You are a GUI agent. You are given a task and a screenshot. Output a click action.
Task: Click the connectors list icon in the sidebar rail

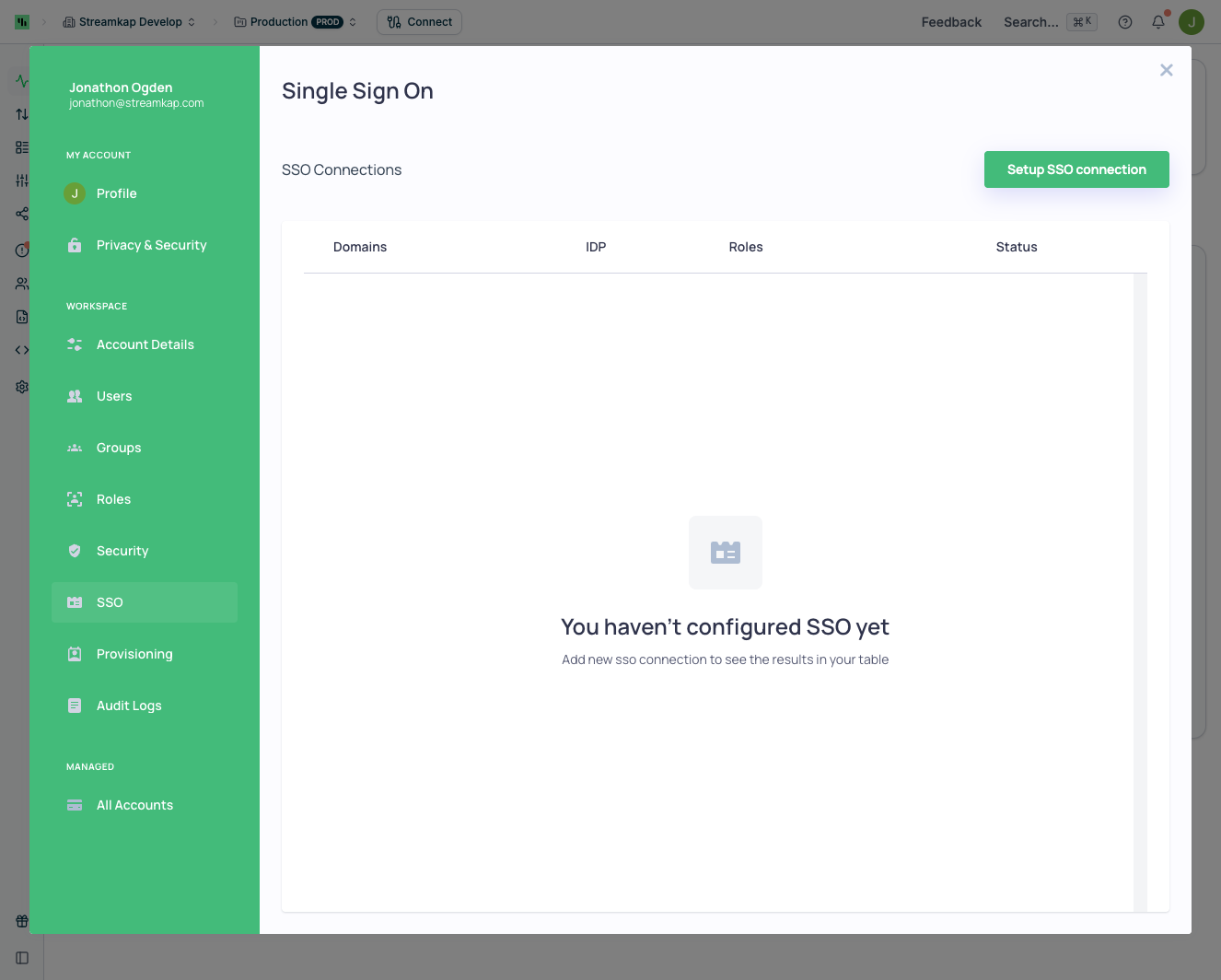pos(21,146)
